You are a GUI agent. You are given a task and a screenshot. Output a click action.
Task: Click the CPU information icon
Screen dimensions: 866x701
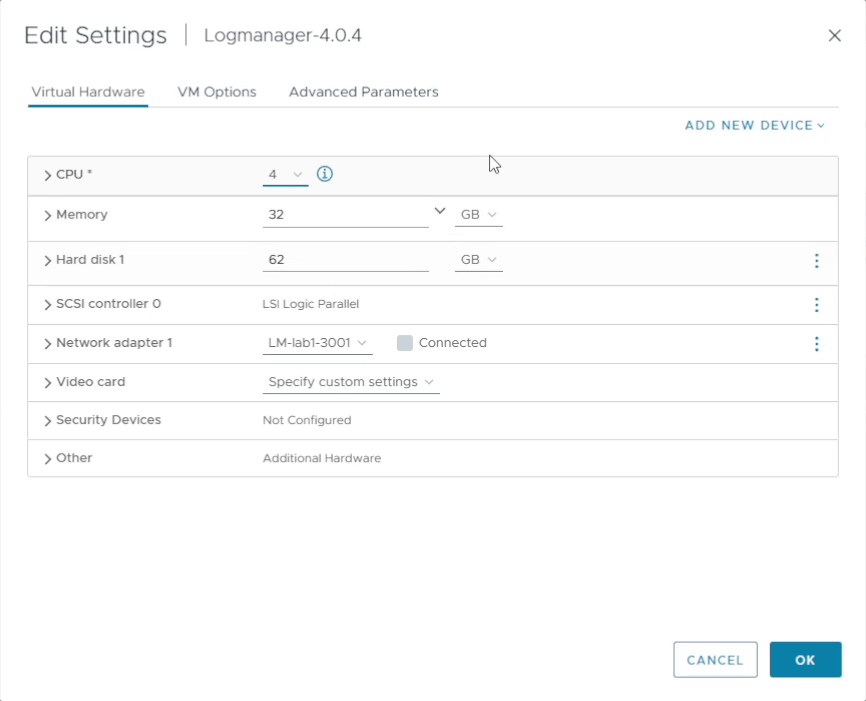(323, 173)
